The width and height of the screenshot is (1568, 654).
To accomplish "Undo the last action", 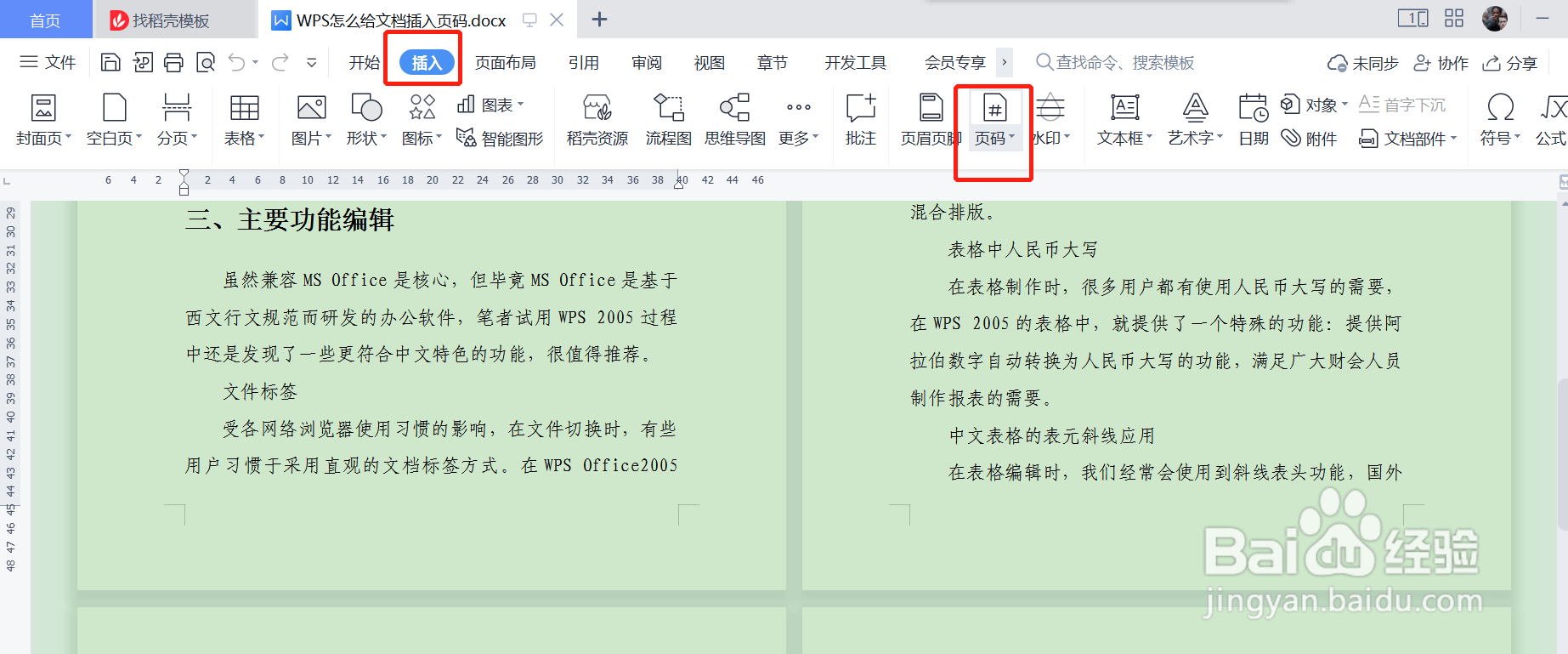I will click(x=237, y=62).
